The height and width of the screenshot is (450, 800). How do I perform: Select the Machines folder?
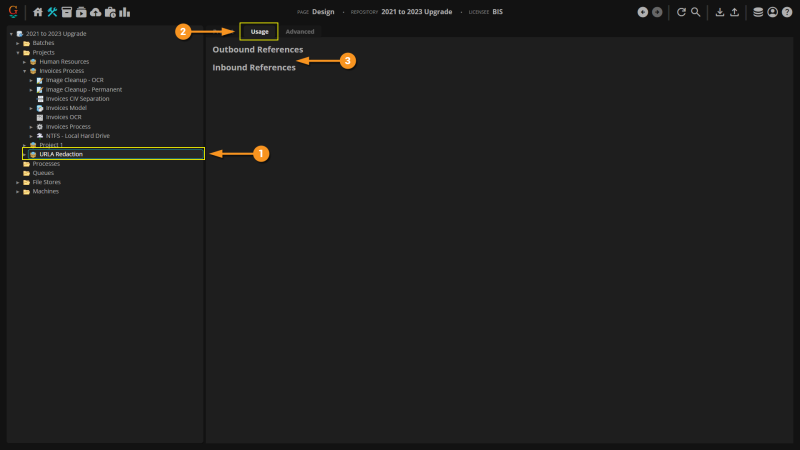(45, 191)
